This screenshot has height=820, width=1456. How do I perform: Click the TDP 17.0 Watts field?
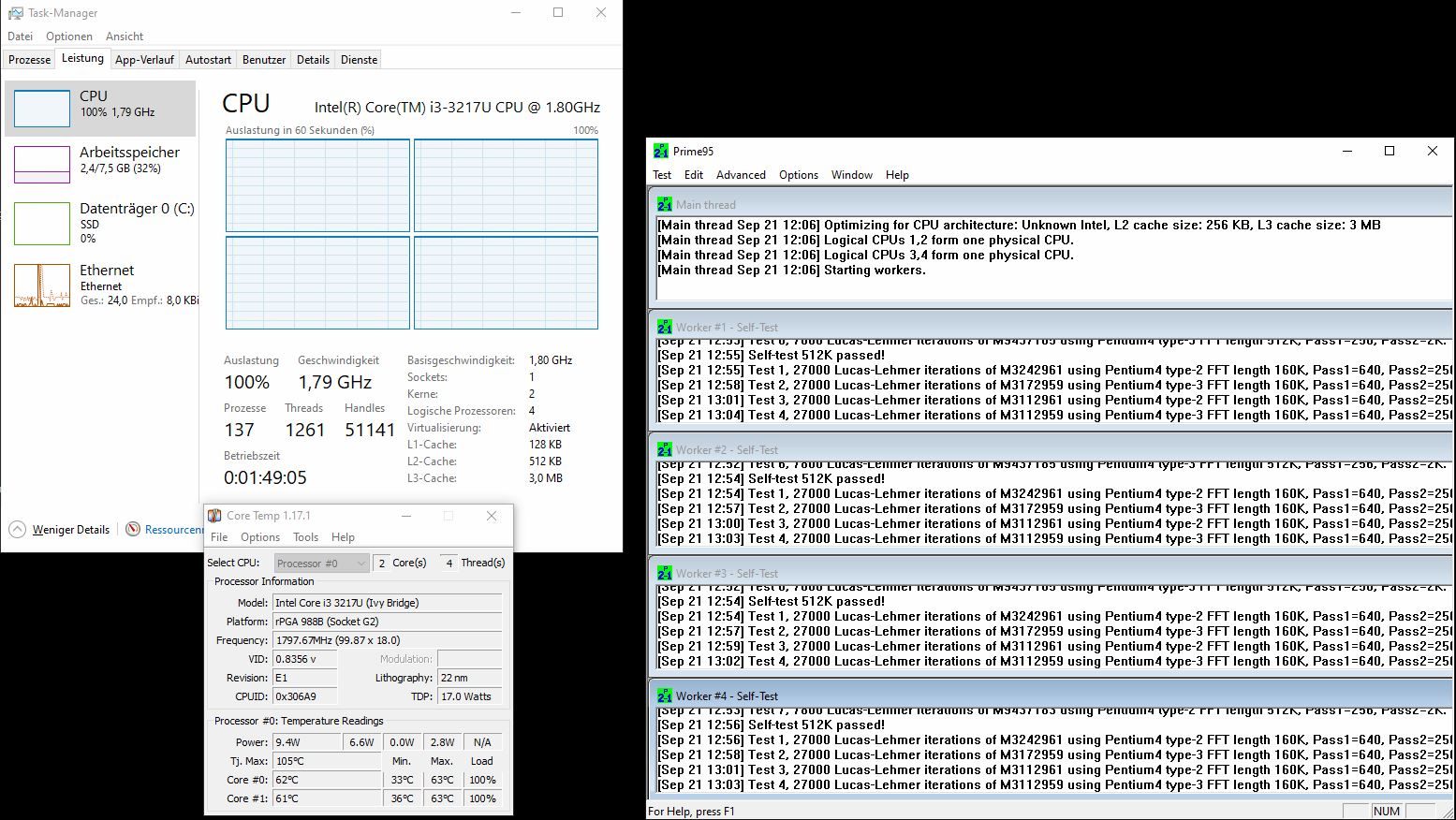[469, 696]
